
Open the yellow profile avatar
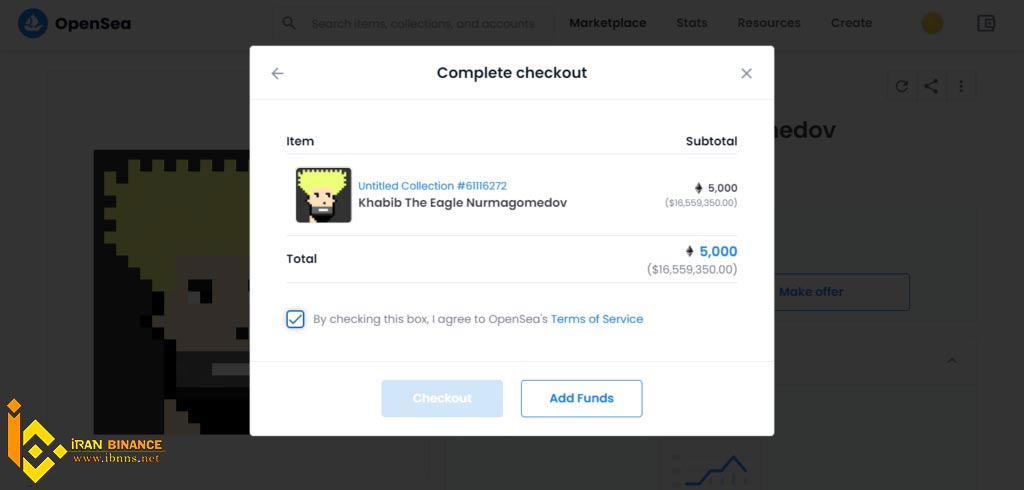pos(932,24)
